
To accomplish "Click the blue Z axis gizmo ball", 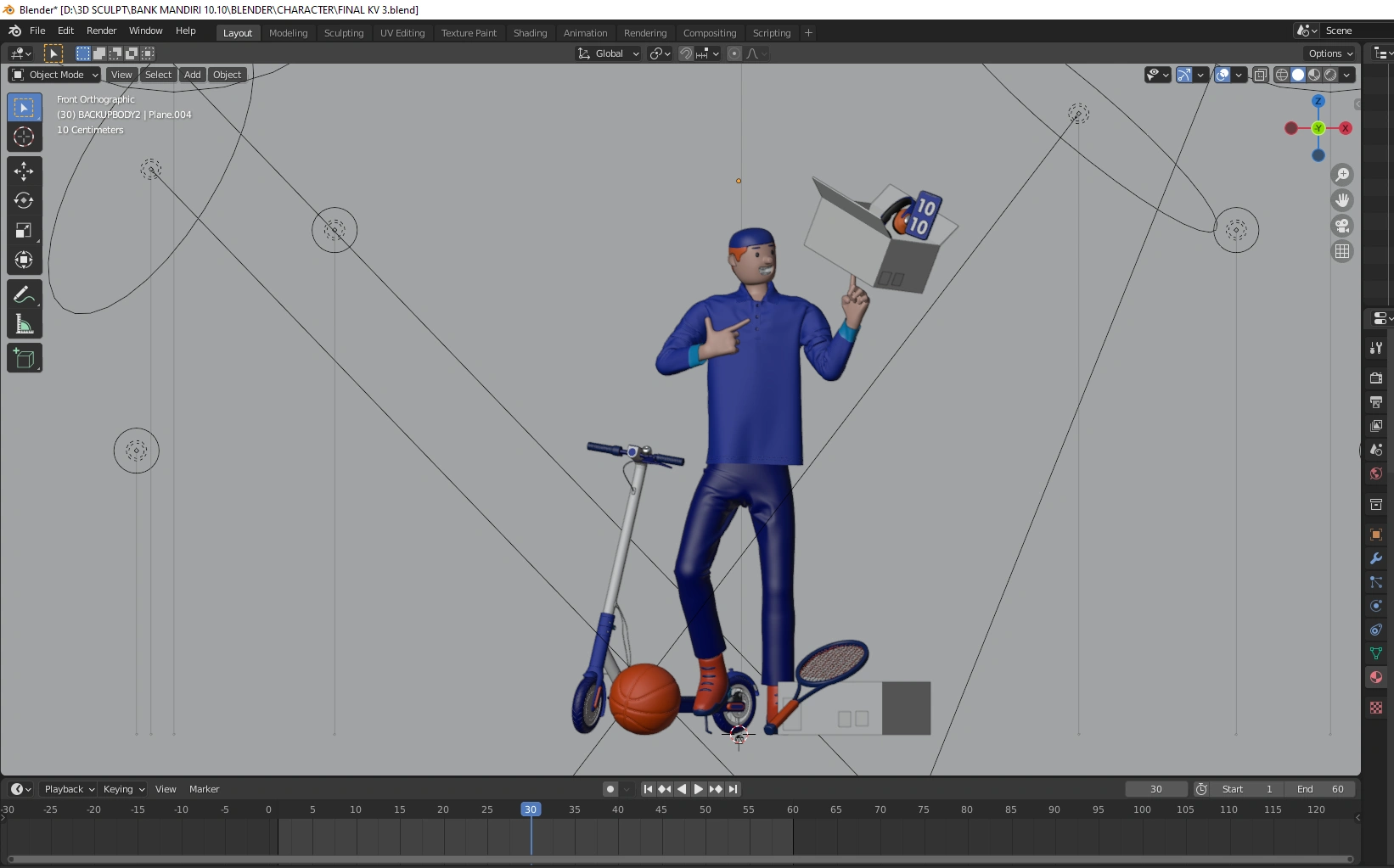I will coord(1318,101).
